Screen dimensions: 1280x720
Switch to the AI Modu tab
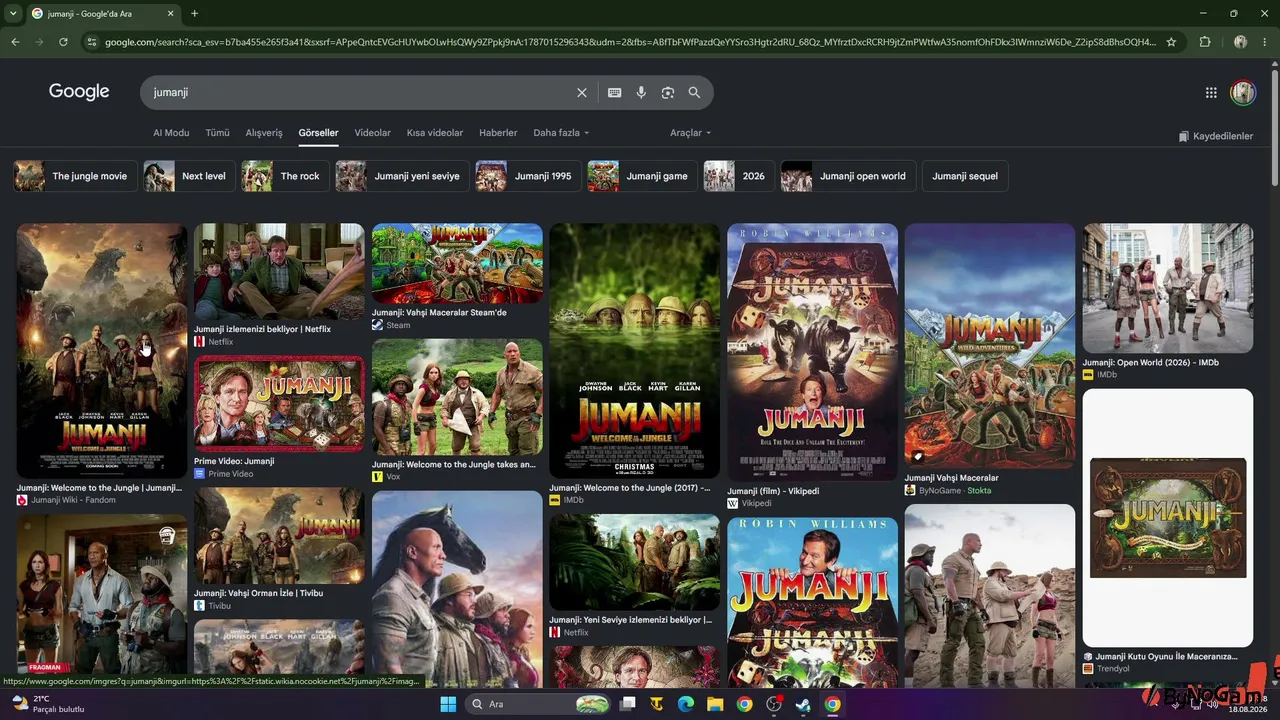tap(171, 133)
